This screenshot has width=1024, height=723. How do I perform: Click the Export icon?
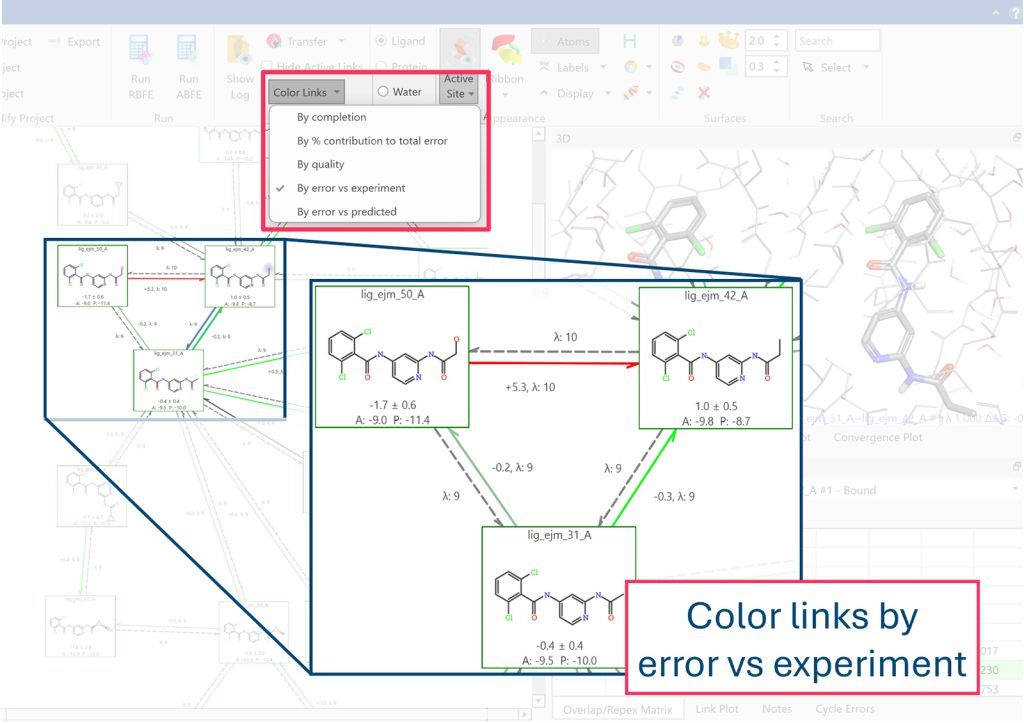tap(55, 41)
